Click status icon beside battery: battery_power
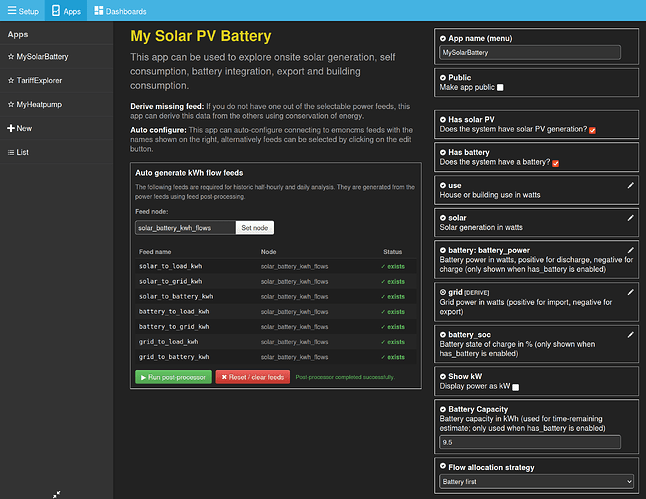646x499 pixels. (x=443, y=250)
